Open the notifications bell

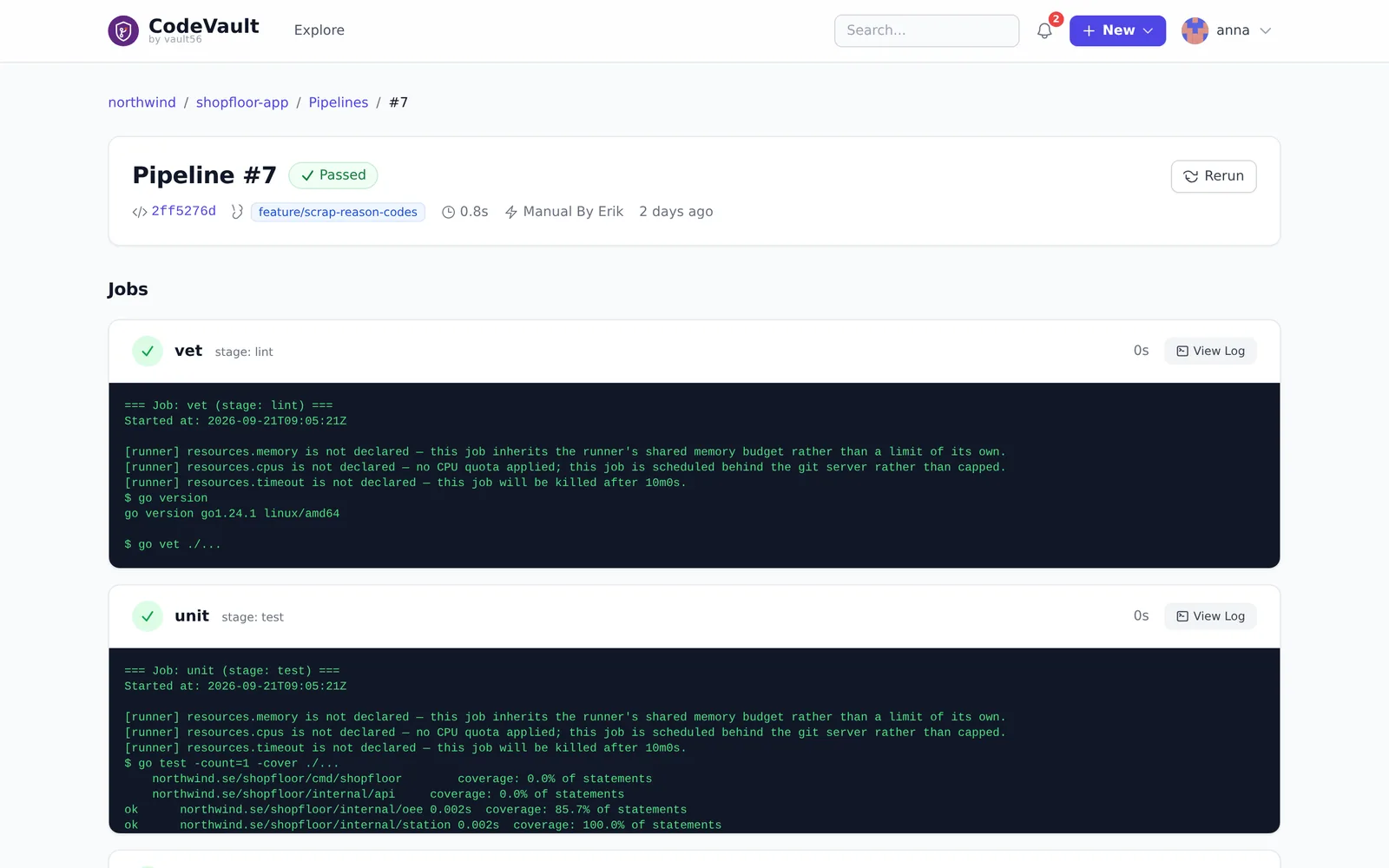click(x=1044, y=31)
